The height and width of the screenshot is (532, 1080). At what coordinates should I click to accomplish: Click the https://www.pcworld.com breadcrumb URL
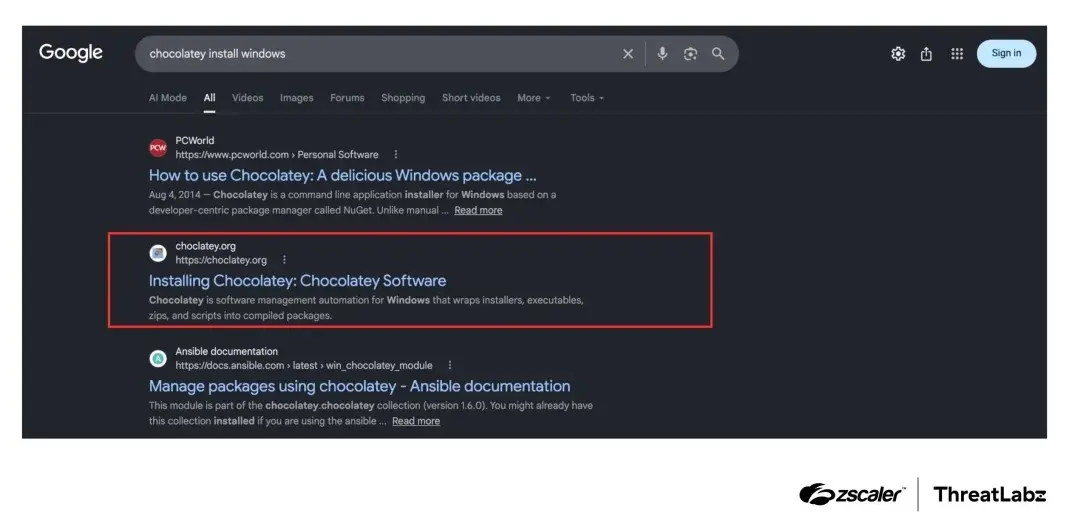(277, 154)
